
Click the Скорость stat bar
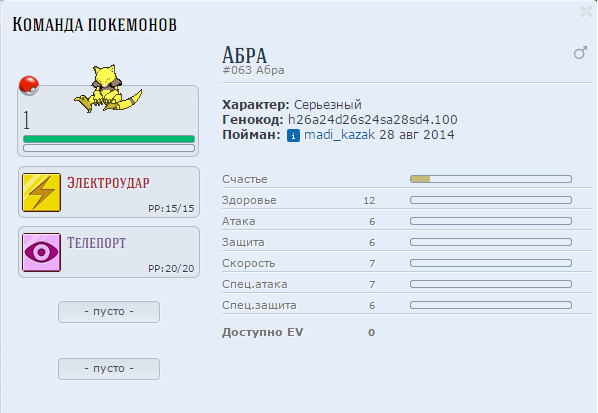[491, 263]
